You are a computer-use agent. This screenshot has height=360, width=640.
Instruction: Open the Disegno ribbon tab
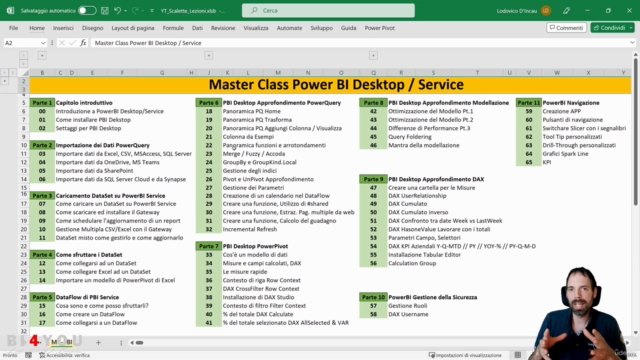[93, 28]
